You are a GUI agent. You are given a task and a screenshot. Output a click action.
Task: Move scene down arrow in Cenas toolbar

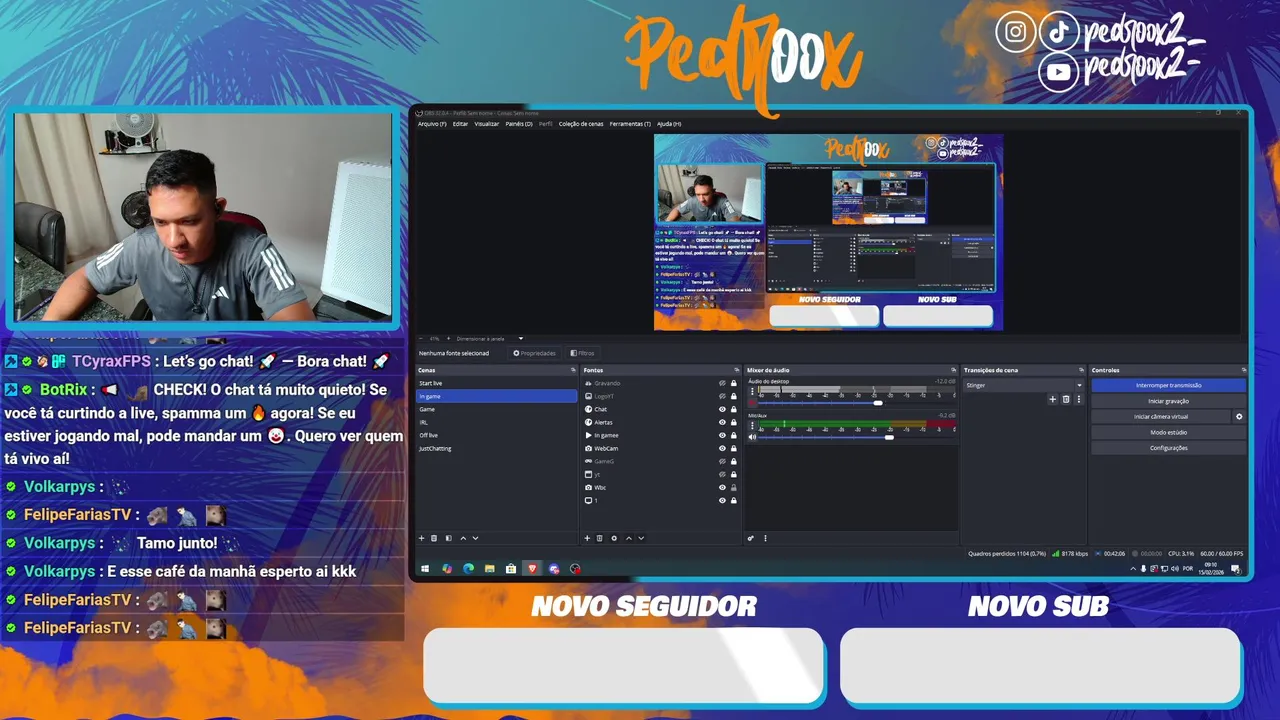475,538
